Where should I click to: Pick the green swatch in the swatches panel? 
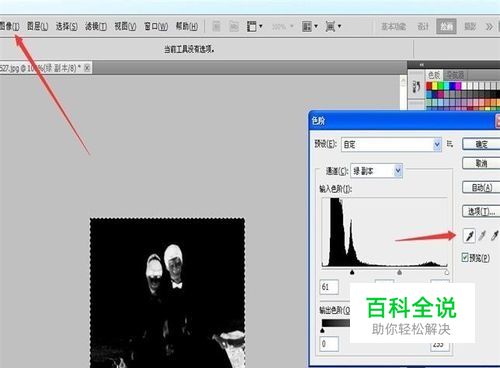[441, 86]
